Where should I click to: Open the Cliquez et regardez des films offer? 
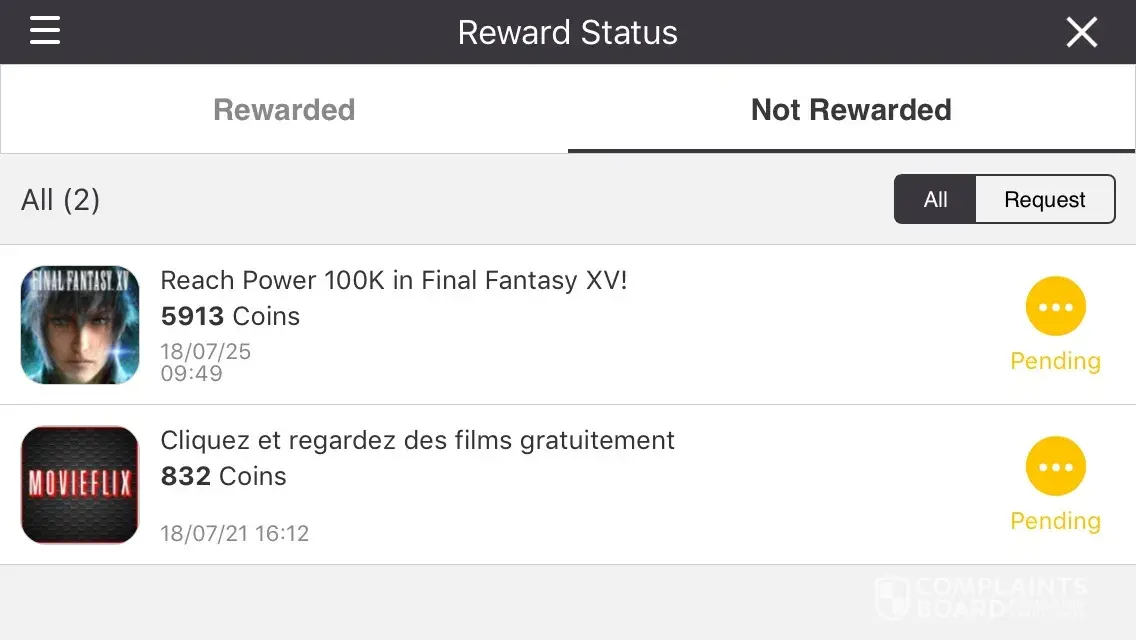(418, 441)
